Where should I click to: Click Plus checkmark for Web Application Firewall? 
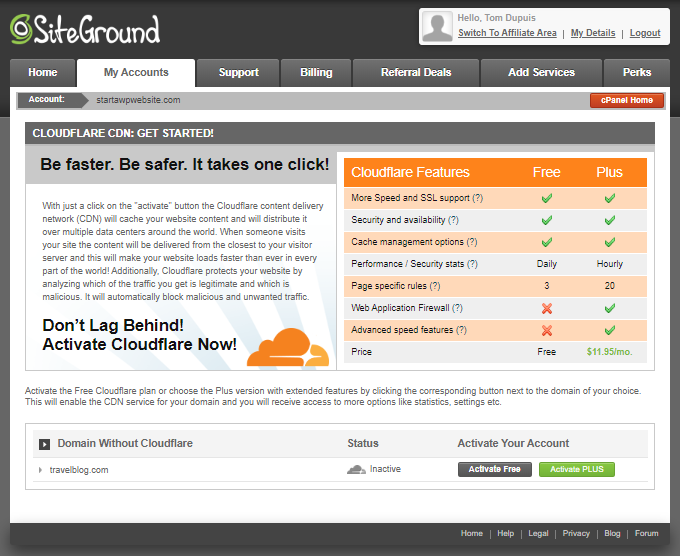(610, 308)
